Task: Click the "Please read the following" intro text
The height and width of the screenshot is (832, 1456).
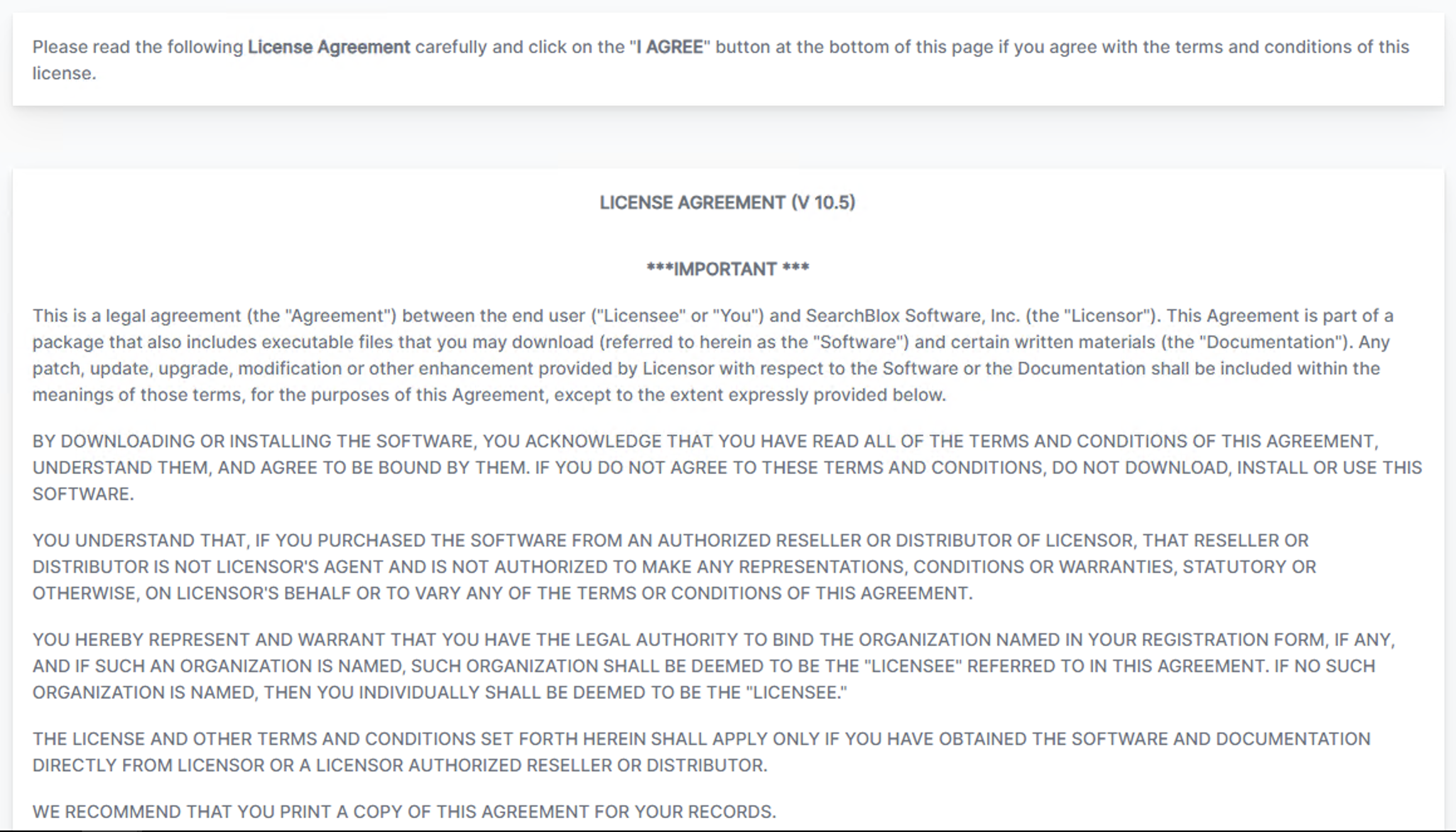Action: coord(138,47)
